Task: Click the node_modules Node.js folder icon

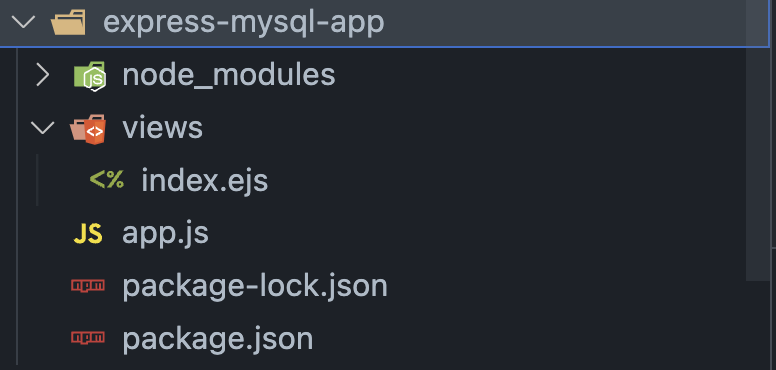Action: pyautogui.click(x=90, y=76)
